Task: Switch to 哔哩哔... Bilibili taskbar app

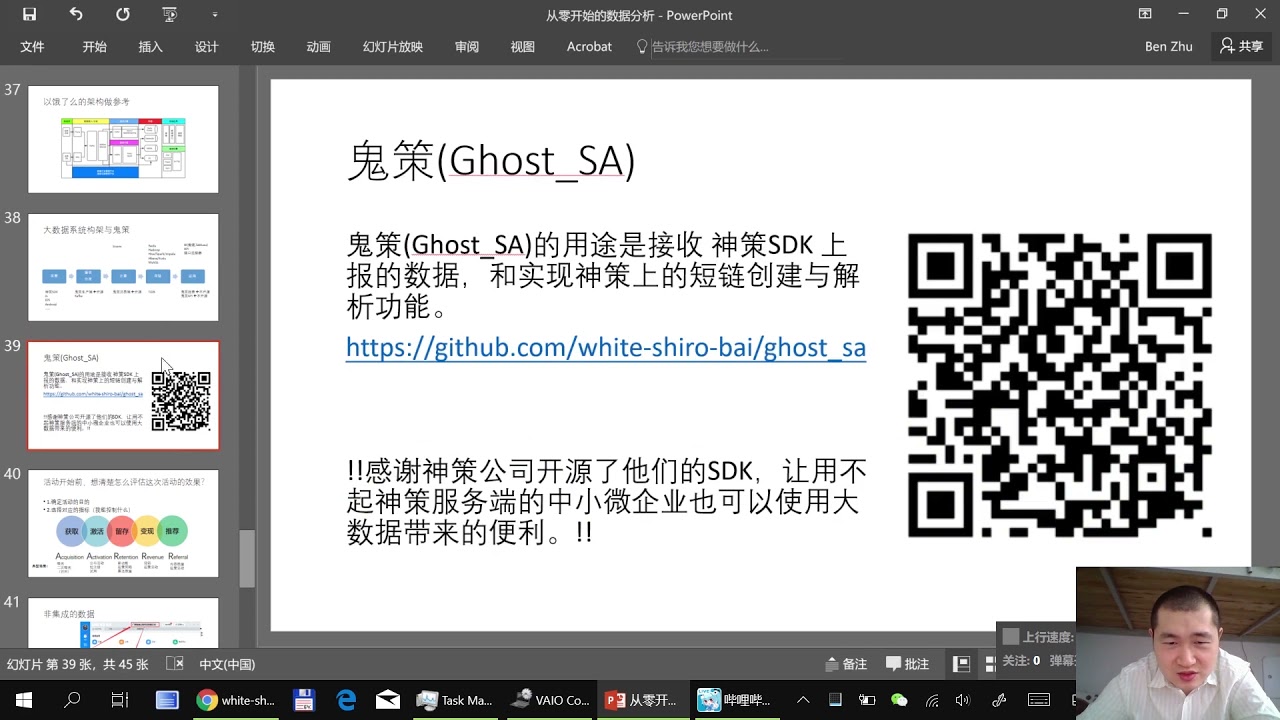Action: [735, 700]
